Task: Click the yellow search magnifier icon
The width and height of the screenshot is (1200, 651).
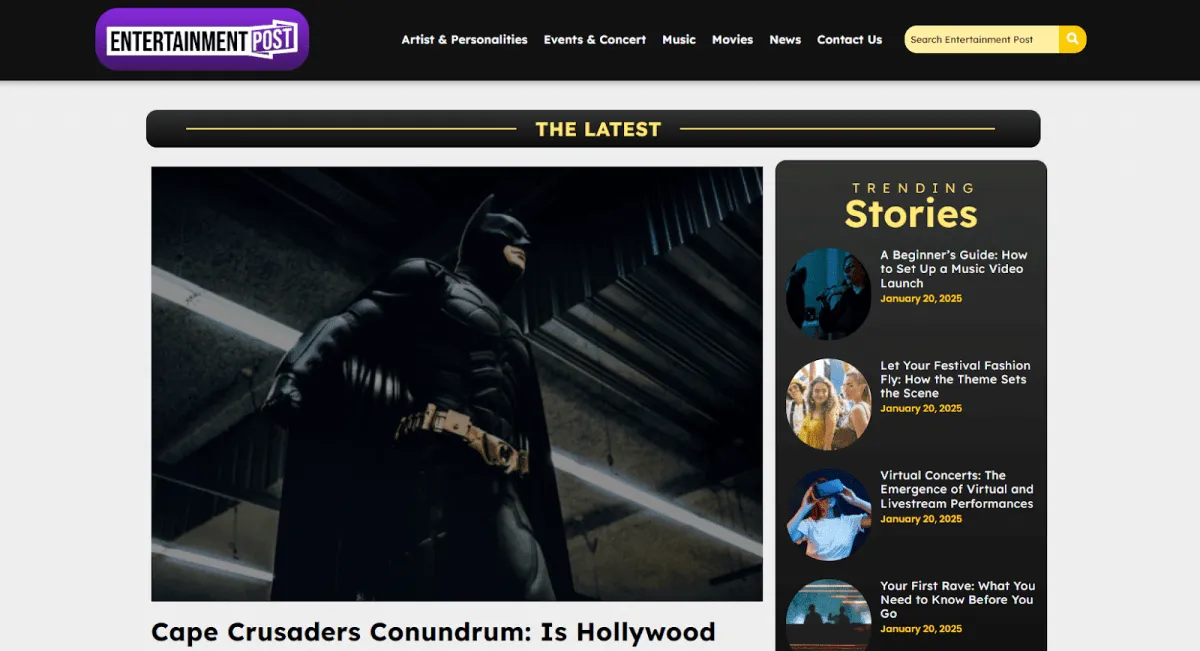Action: tap(1072, 39)
